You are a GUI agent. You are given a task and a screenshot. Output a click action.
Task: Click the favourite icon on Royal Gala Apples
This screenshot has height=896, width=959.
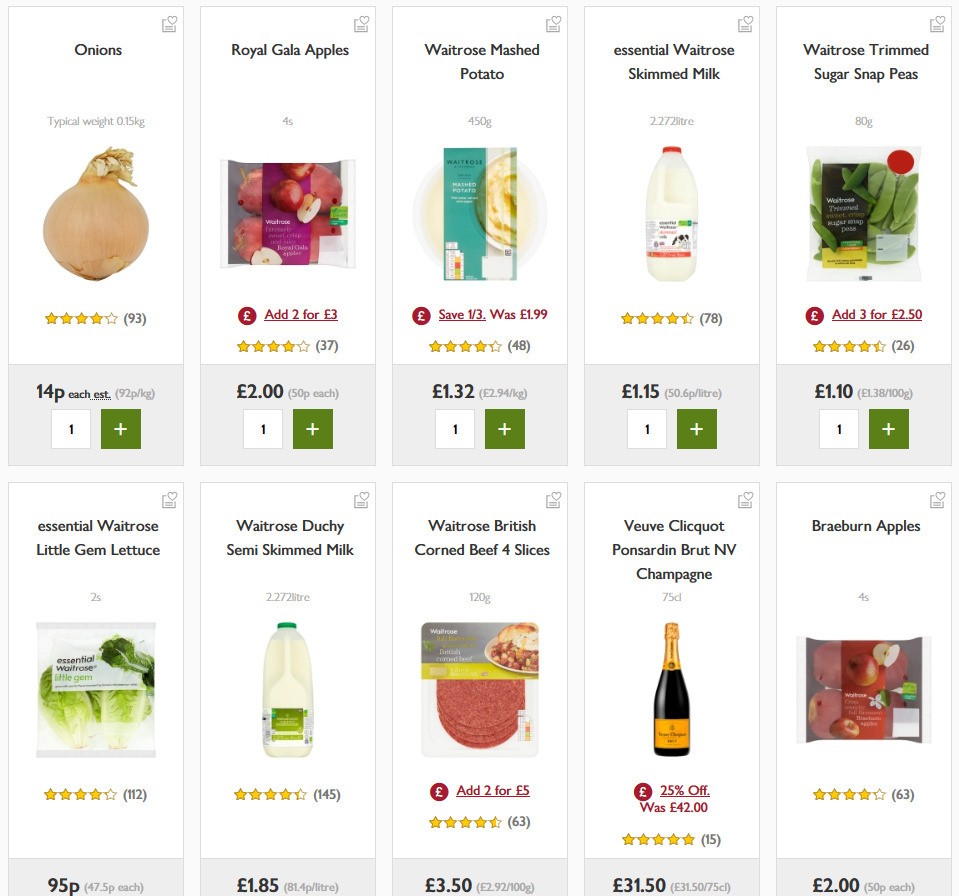coord(361,22)
